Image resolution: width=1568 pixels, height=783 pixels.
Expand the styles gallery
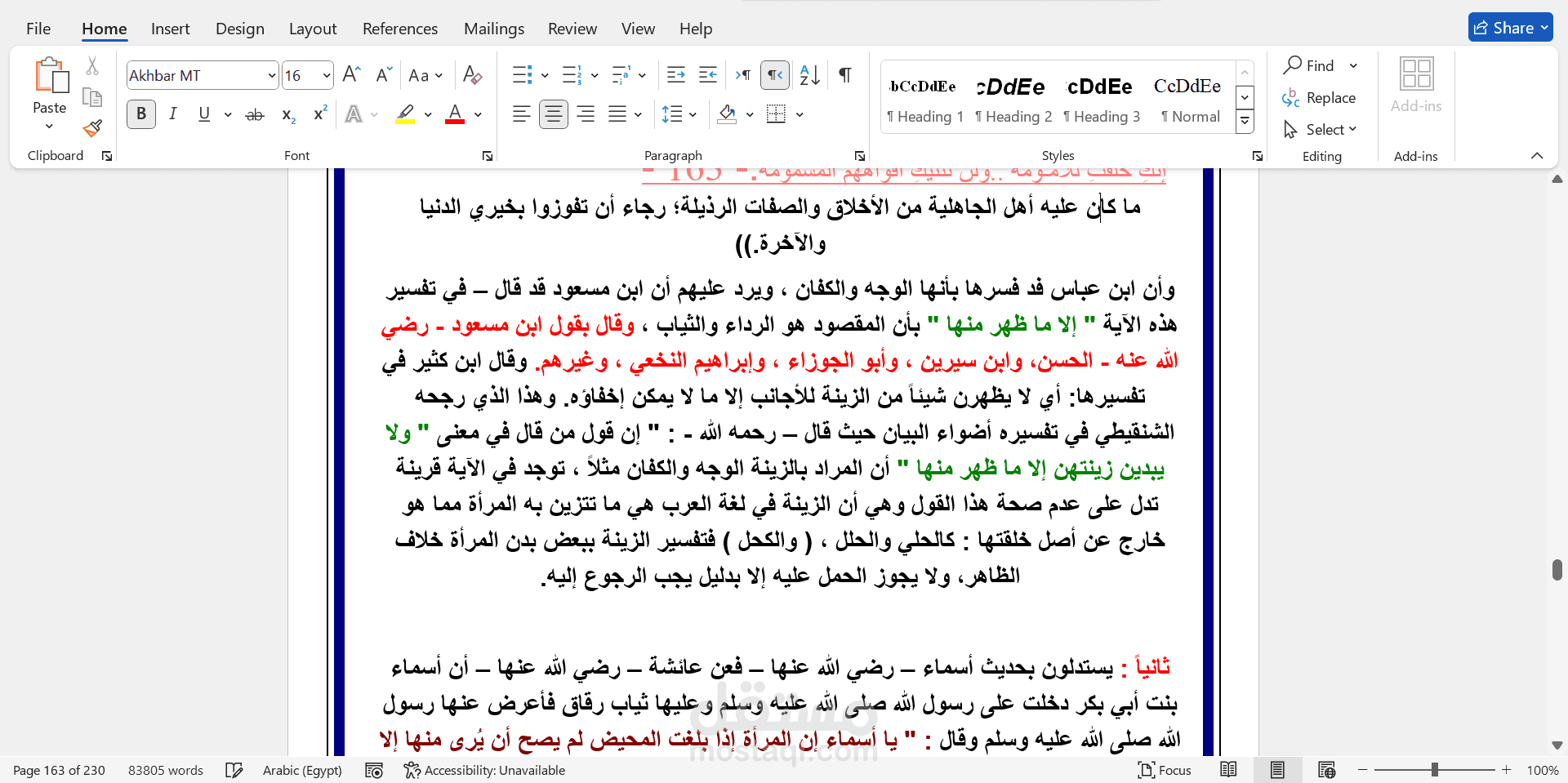1245,122
